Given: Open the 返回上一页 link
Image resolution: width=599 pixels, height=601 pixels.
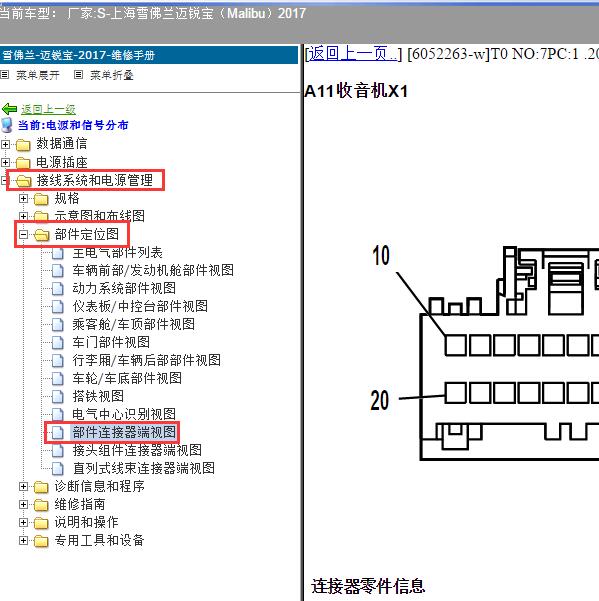Looking at the screenshot, I should point(353,54).
